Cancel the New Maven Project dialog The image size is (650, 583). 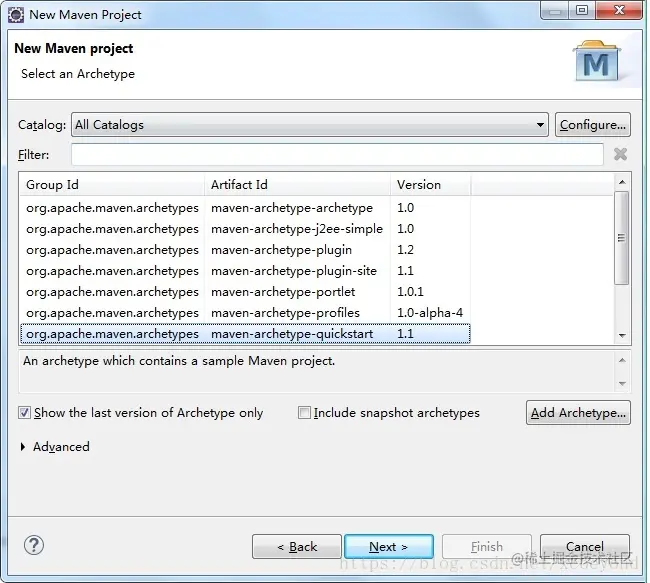585,547
